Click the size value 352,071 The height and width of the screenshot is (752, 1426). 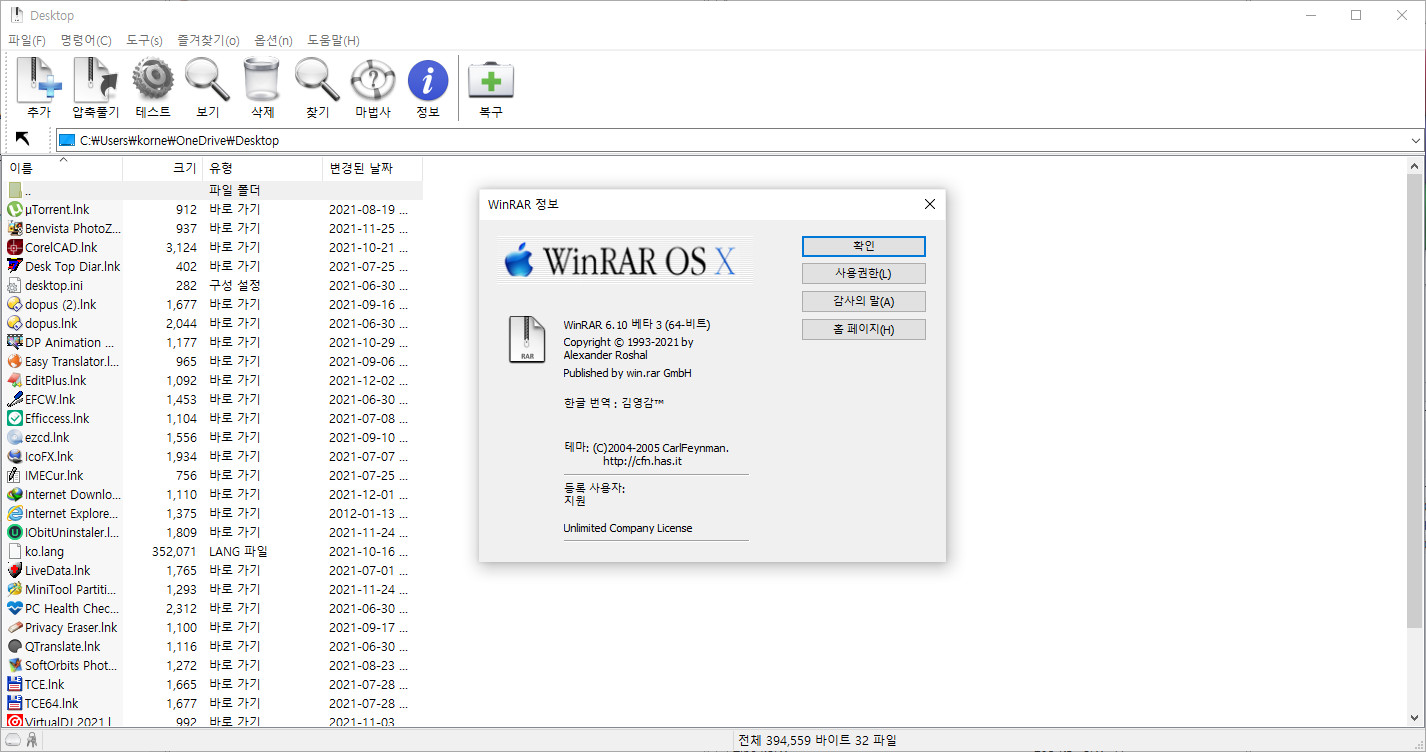tap(174, 551)
